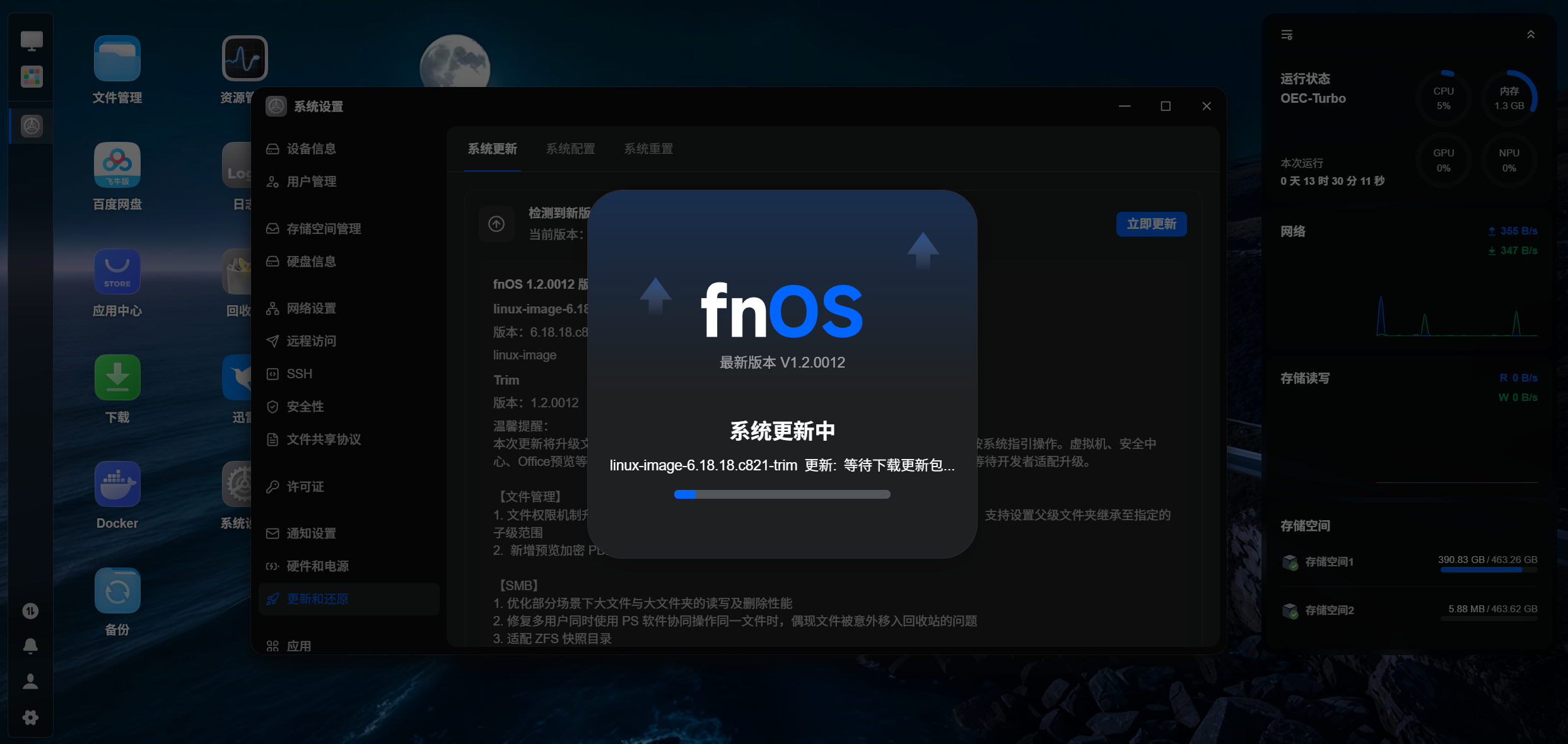Maximize the 系统设置 window
Screen dimensions: 1568x744
coord(1166,106)
